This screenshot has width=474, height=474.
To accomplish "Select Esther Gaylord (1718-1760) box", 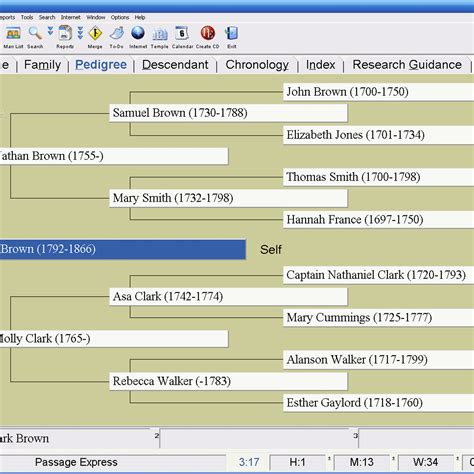I will tap(379, 403).
